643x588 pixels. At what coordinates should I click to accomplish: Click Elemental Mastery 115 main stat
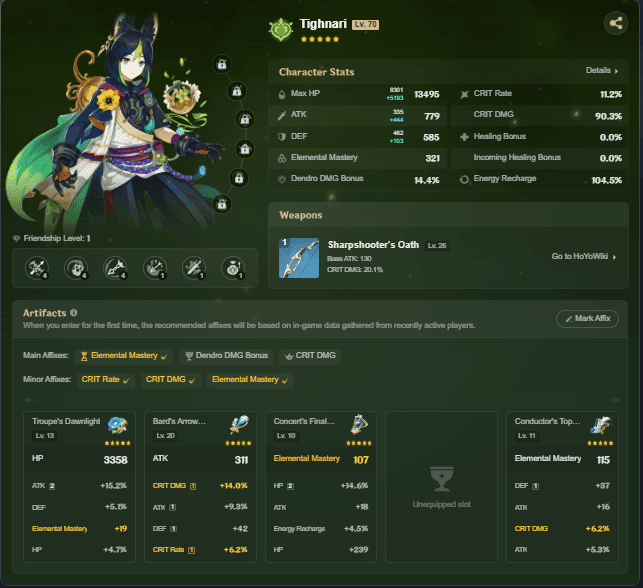coord(562,459)
